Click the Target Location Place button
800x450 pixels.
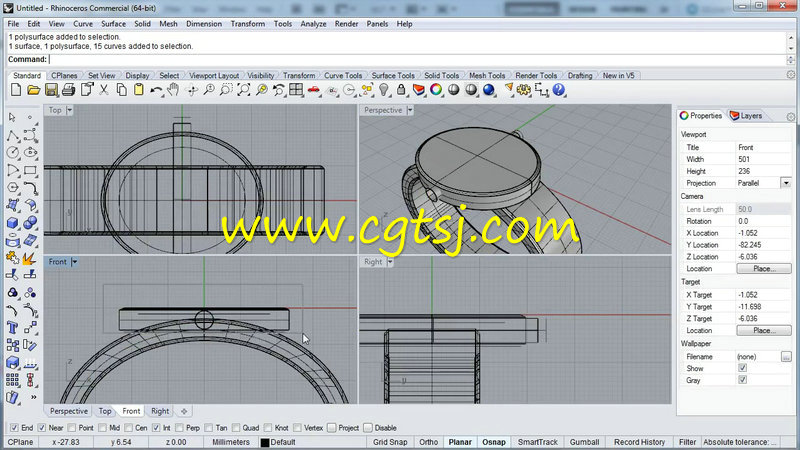click(764, 330)
